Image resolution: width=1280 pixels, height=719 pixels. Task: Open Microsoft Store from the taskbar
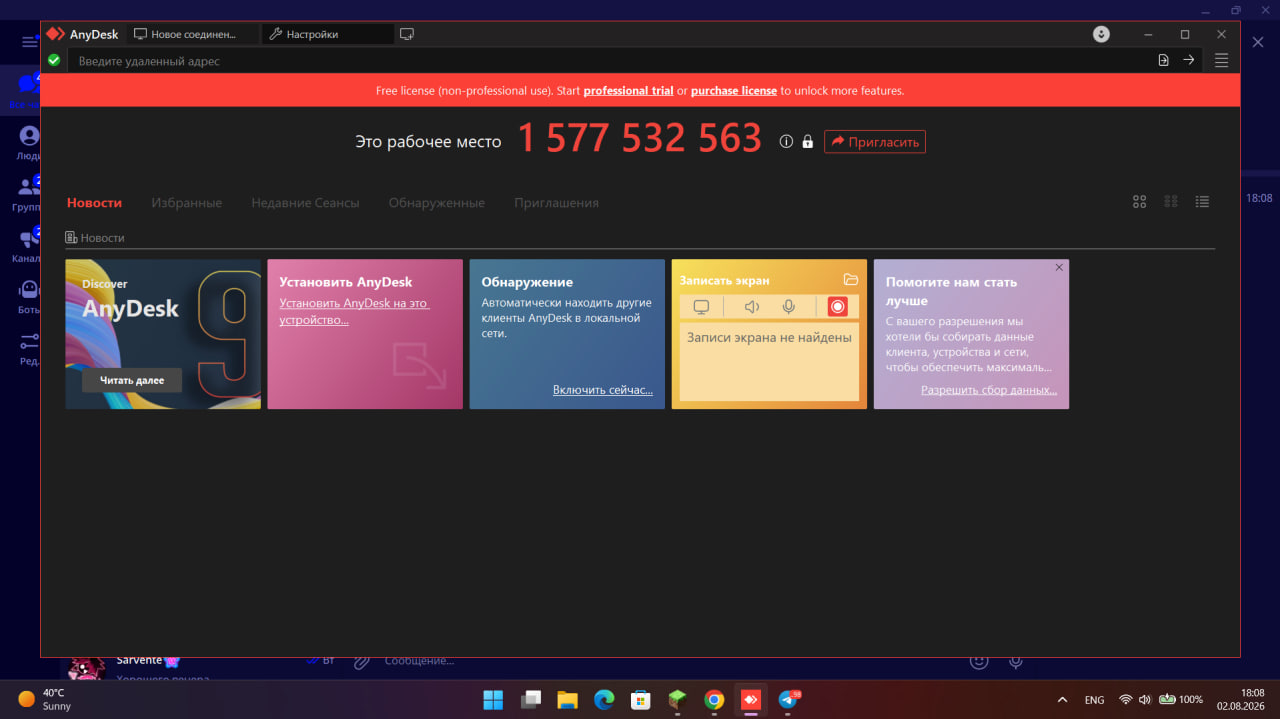point(640,700)
